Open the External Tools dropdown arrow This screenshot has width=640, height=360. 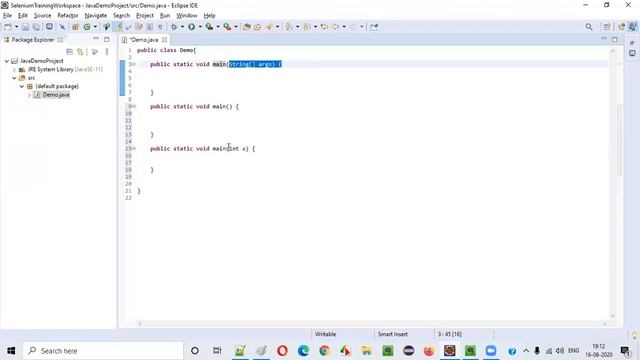(x=236, y=27)
